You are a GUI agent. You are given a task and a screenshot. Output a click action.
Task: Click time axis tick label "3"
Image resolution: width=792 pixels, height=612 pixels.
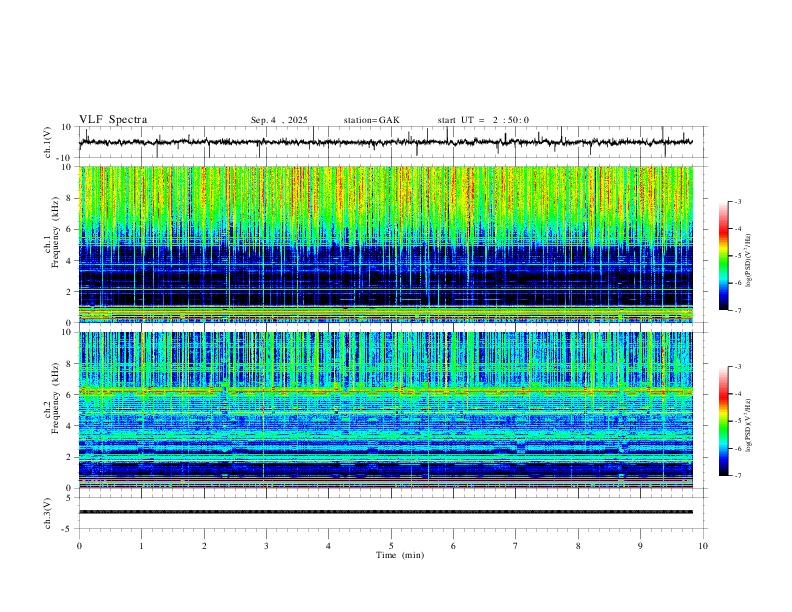266,546
